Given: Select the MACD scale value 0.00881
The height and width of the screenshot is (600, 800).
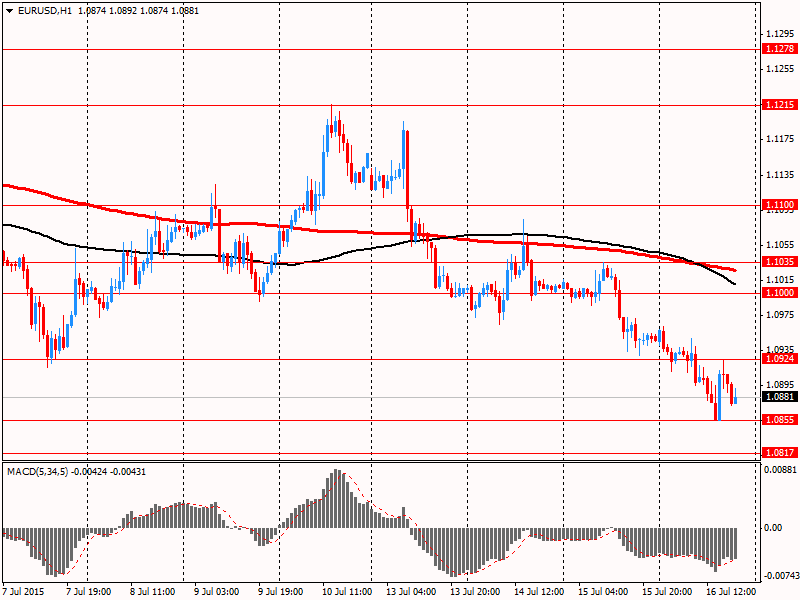Looking at the screenshot, I should click(781, 469).
